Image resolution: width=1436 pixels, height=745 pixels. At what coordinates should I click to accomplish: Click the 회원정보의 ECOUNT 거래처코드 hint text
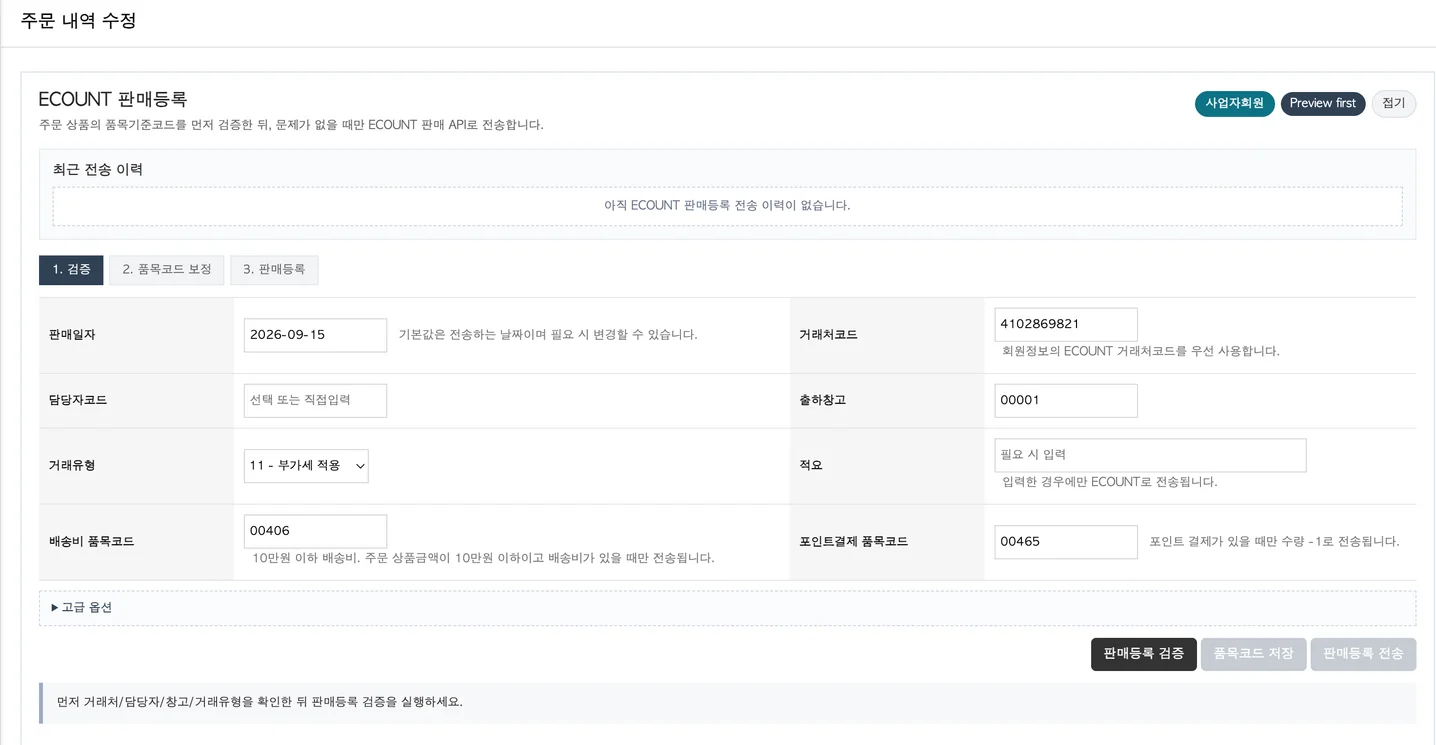1141,351
